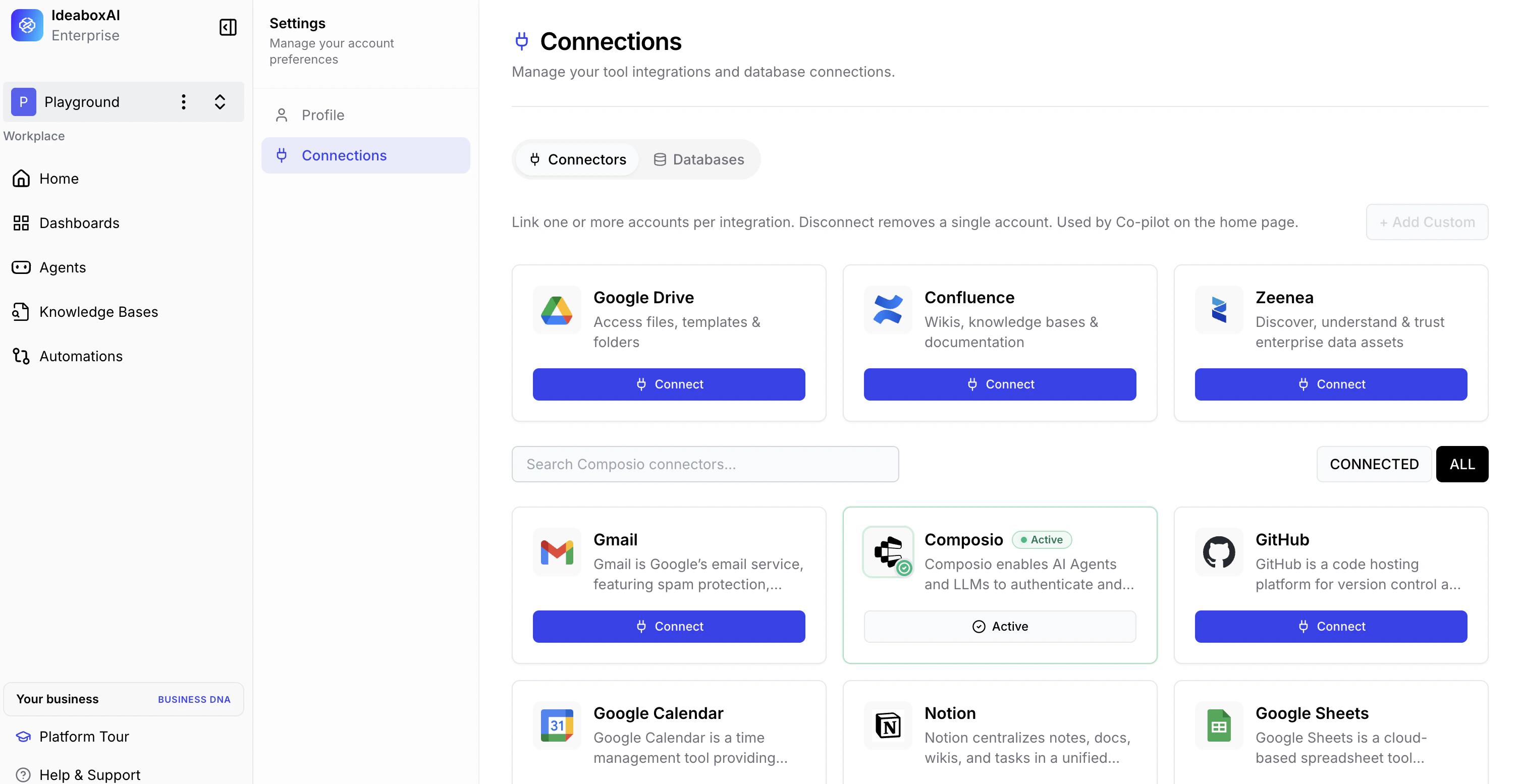Screen dimensions: 1520x784
Task: Open the Business DNA link
Action: coord(194,700)
